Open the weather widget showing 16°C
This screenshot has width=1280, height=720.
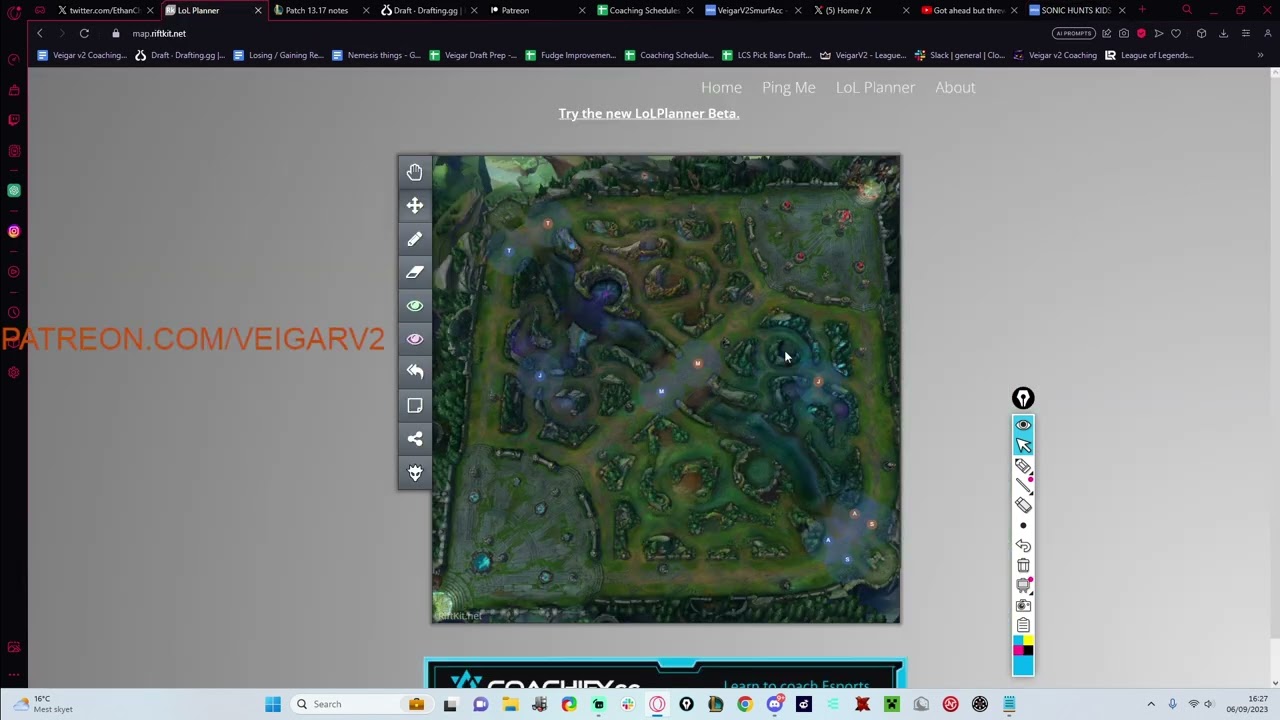click(42, 704)
